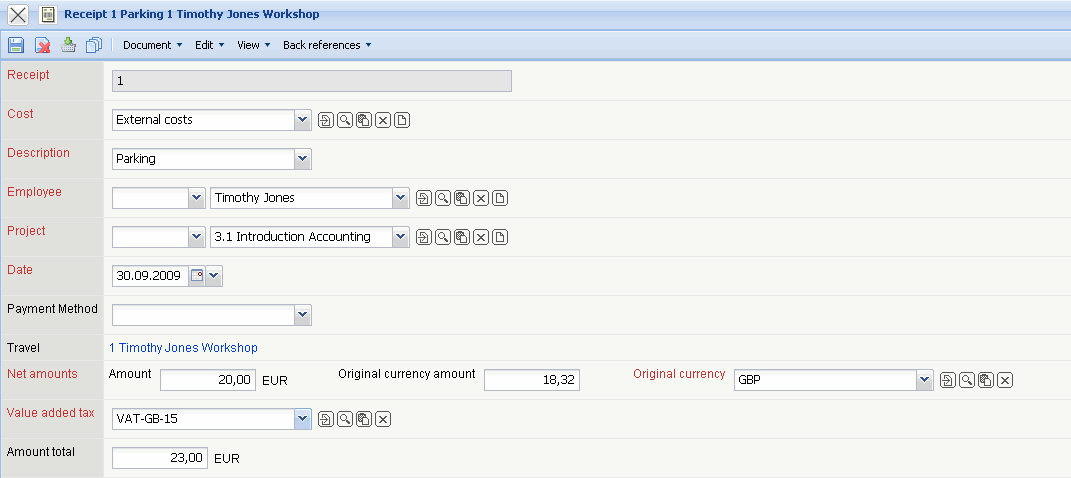Image resolution: width=1071 pixels, height=478 pixels.
Task: Expand the empty Payment Method dropdown
Action: [303, 315]
